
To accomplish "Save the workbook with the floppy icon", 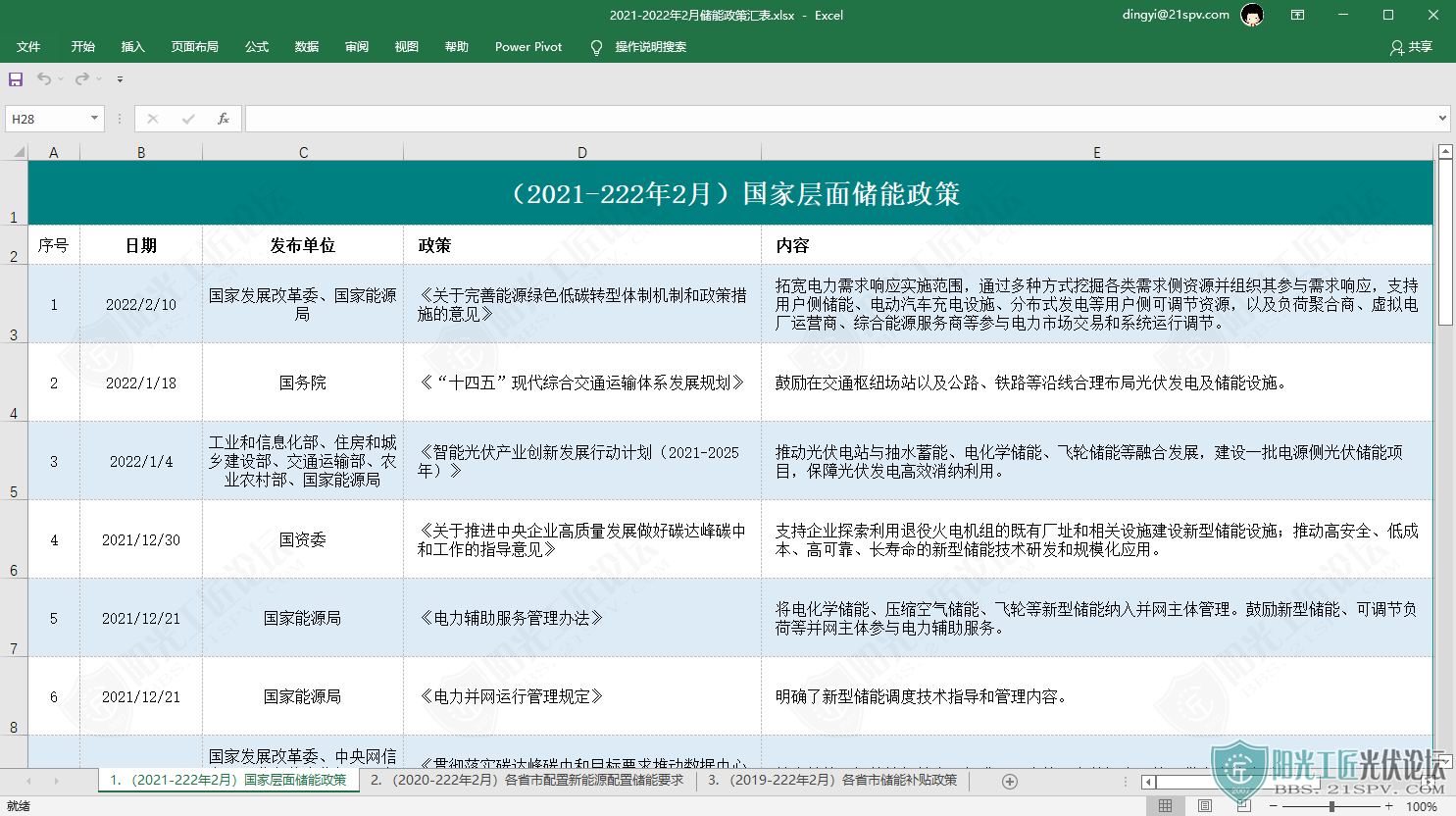I will click(x=16, y=78).
